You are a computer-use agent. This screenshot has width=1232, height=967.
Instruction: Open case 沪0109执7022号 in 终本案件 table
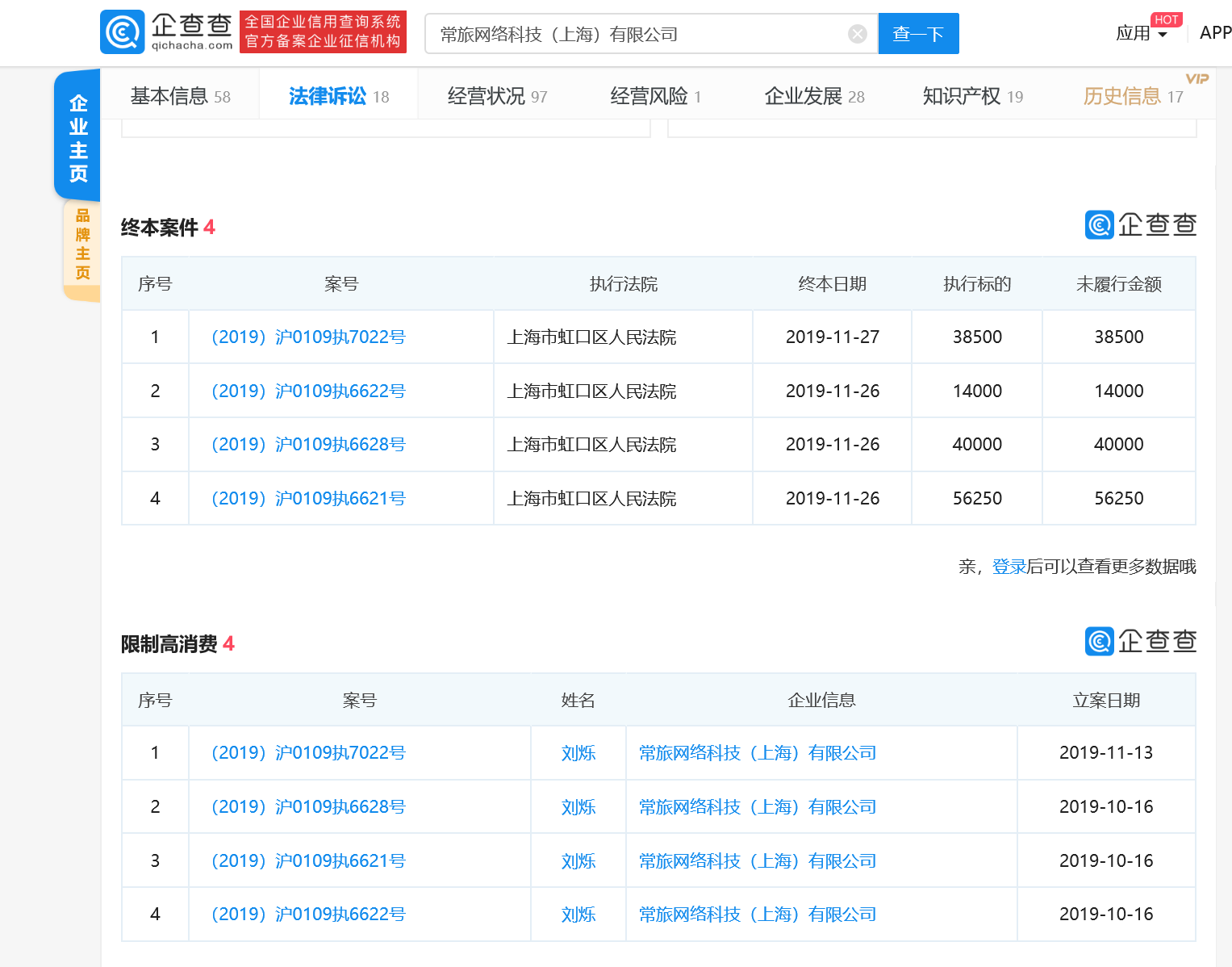click(x=308, y=337)
